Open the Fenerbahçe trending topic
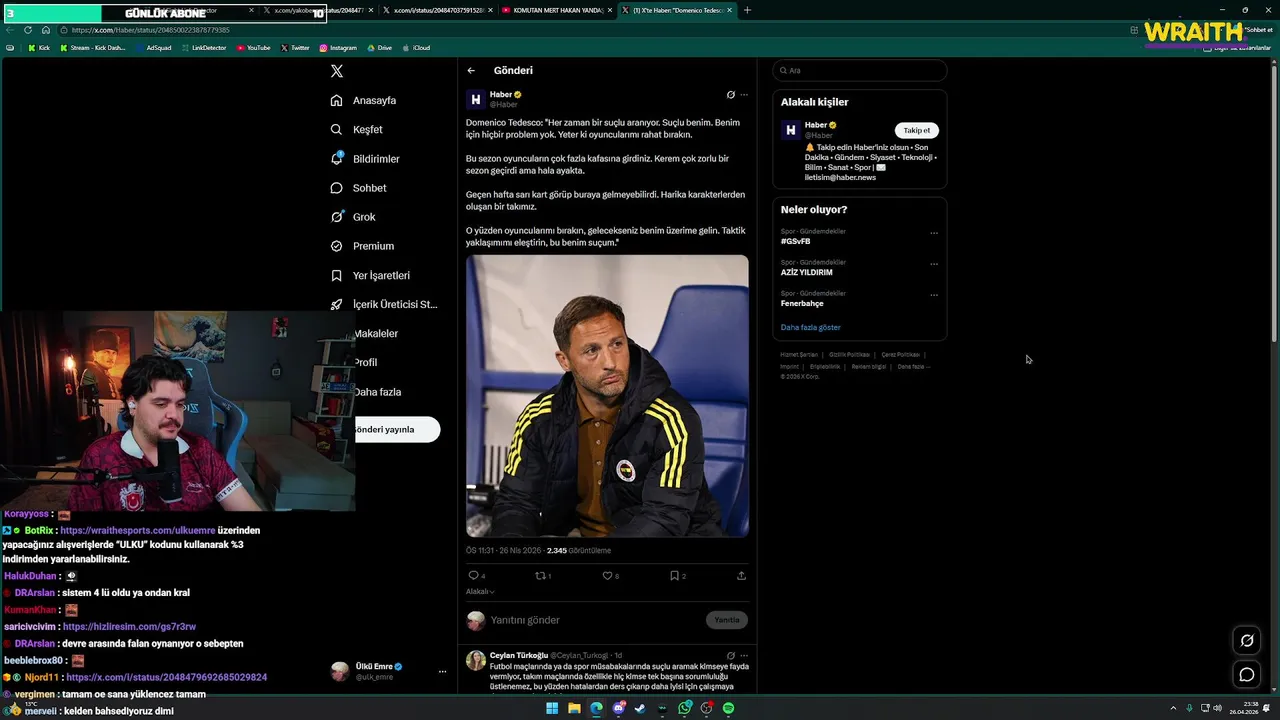This screenshot has width=1280, height=720. [x=802, y=303]
